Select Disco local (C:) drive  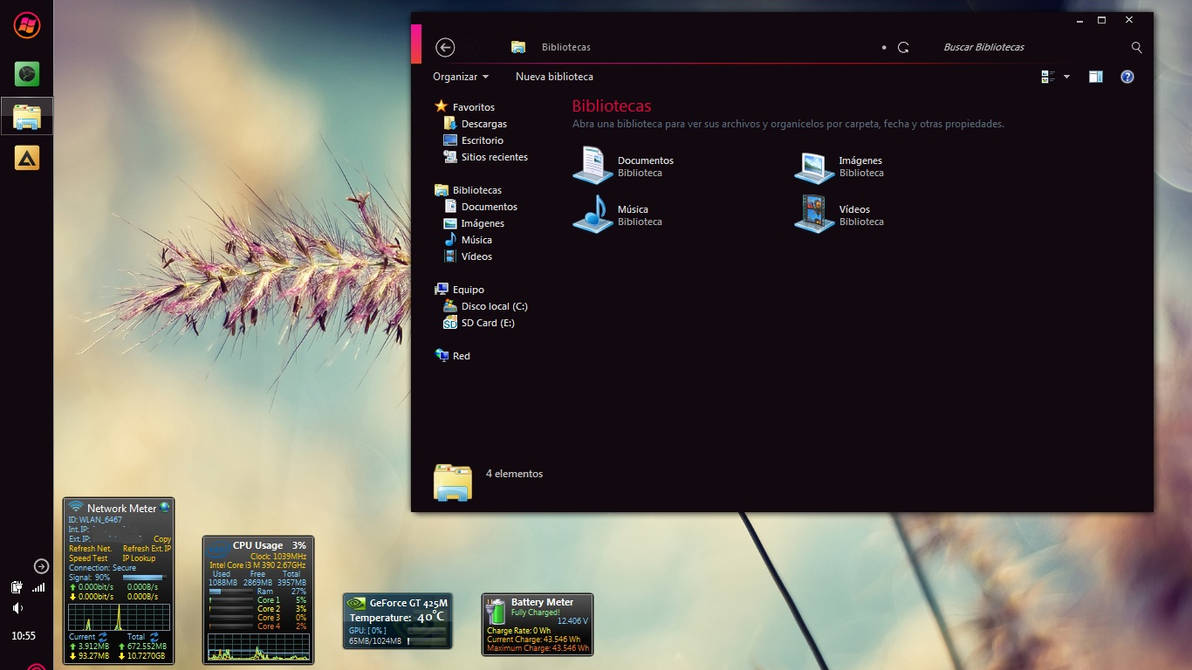(x=494, y=306)
